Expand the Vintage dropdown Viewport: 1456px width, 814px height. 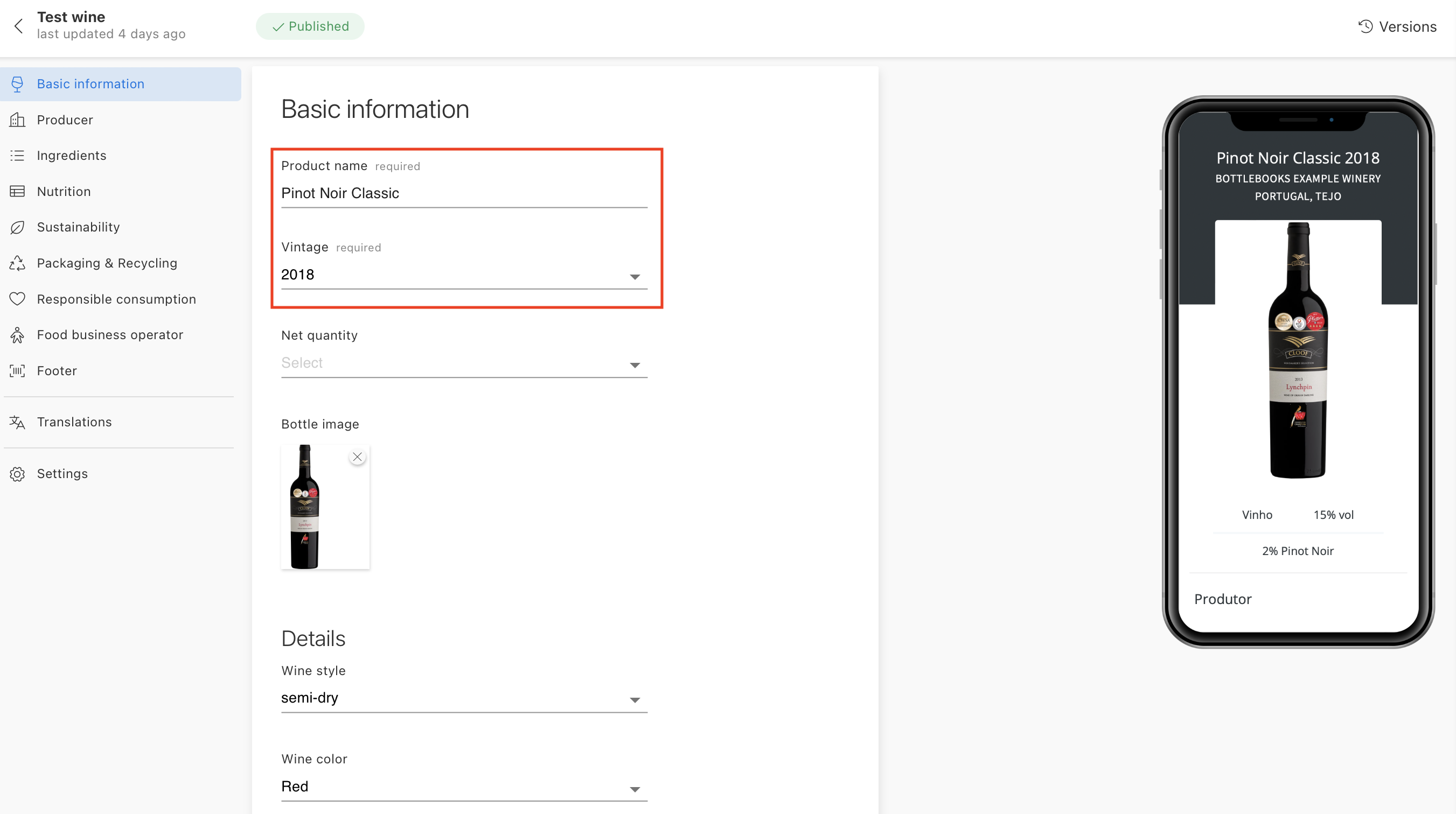[x=634, y=277]
